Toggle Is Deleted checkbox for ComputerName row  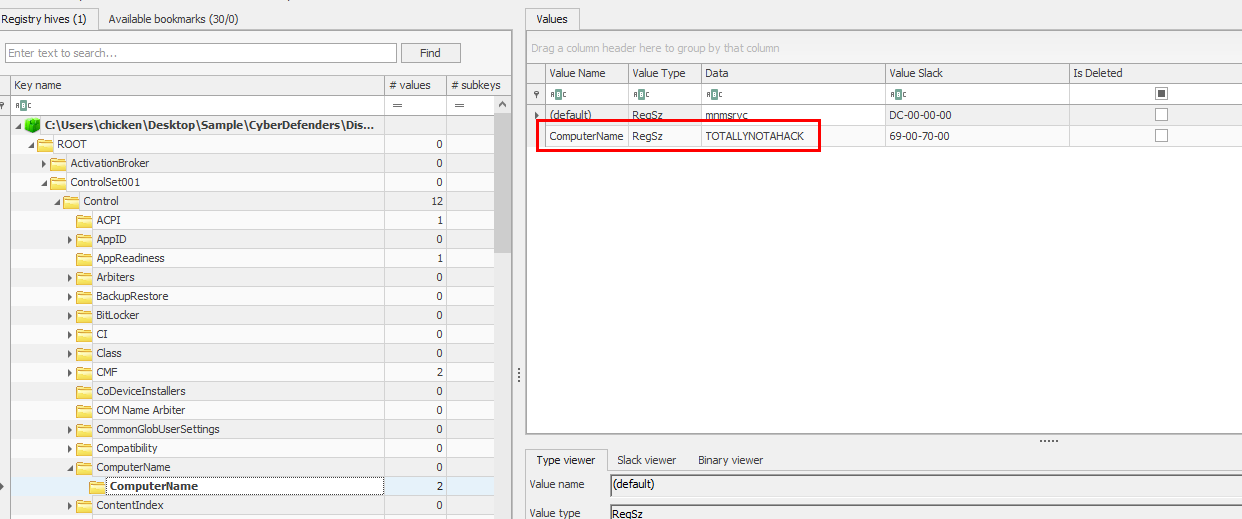[x=1161, y=136]
